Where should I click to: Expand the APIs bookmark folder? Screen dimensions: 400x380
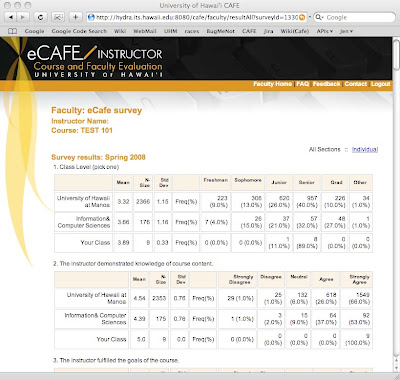coord(324,31)
